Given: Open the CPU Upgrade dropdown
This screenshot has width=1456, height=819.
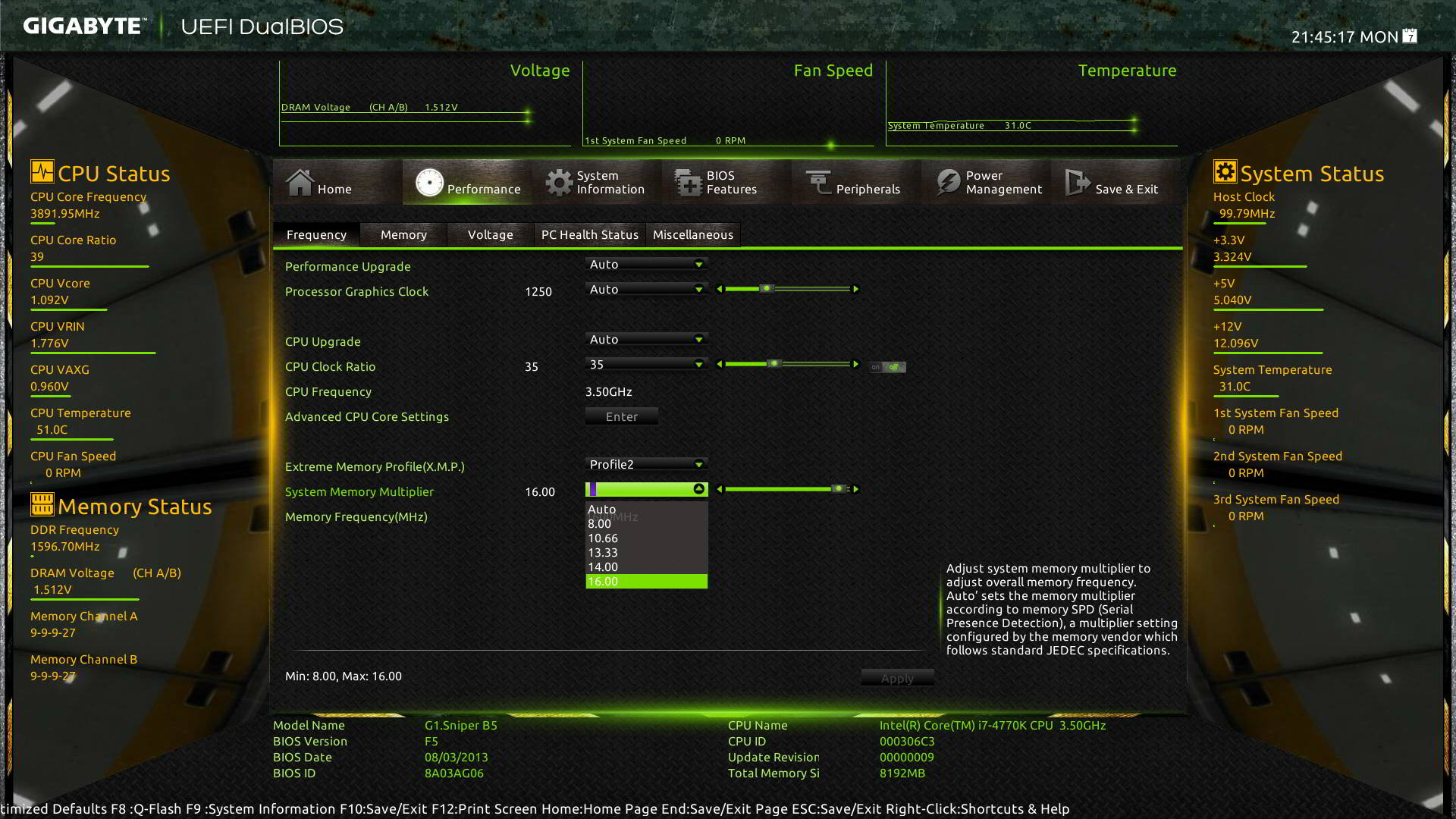Looking at the screenshot, I should tap(647, 339).
